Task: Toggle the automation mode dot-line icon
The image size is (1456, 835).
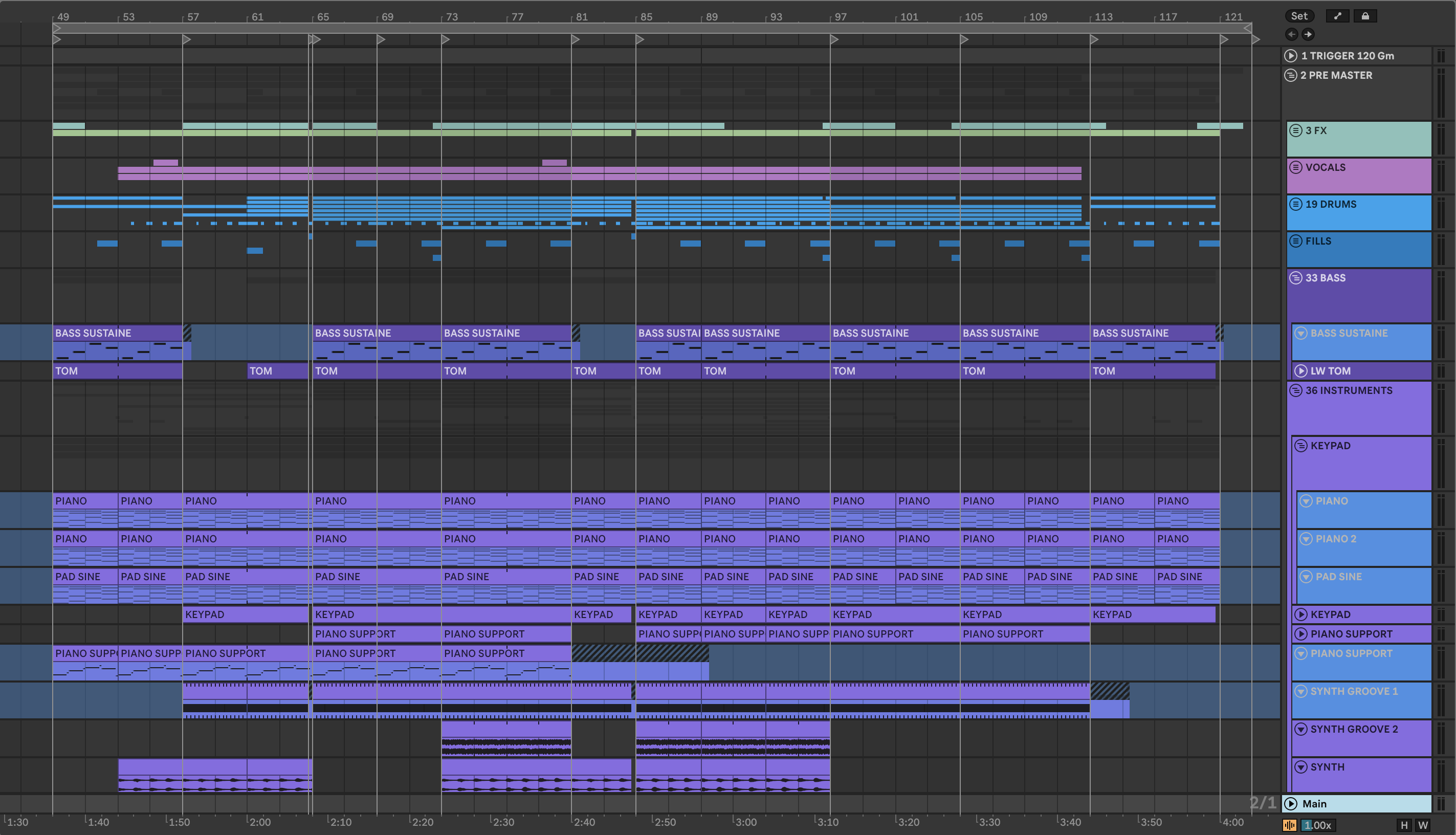Action: (x=1337, y=16)
